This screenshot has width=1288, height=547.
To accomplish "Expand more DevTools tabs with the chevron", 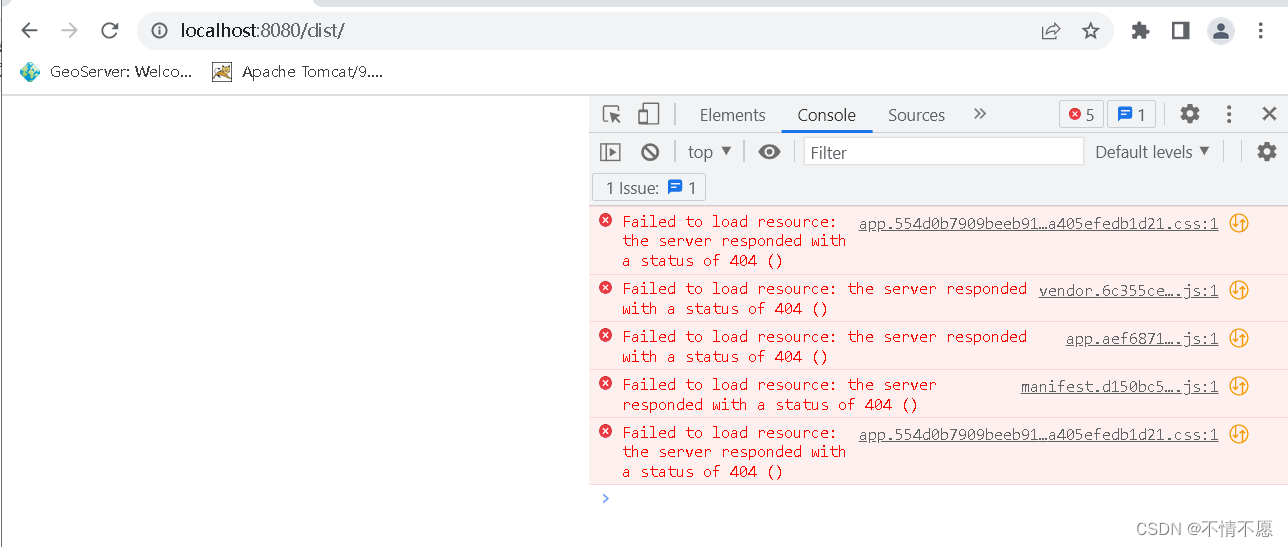I will pyautogui.click(x=980, y=114).
